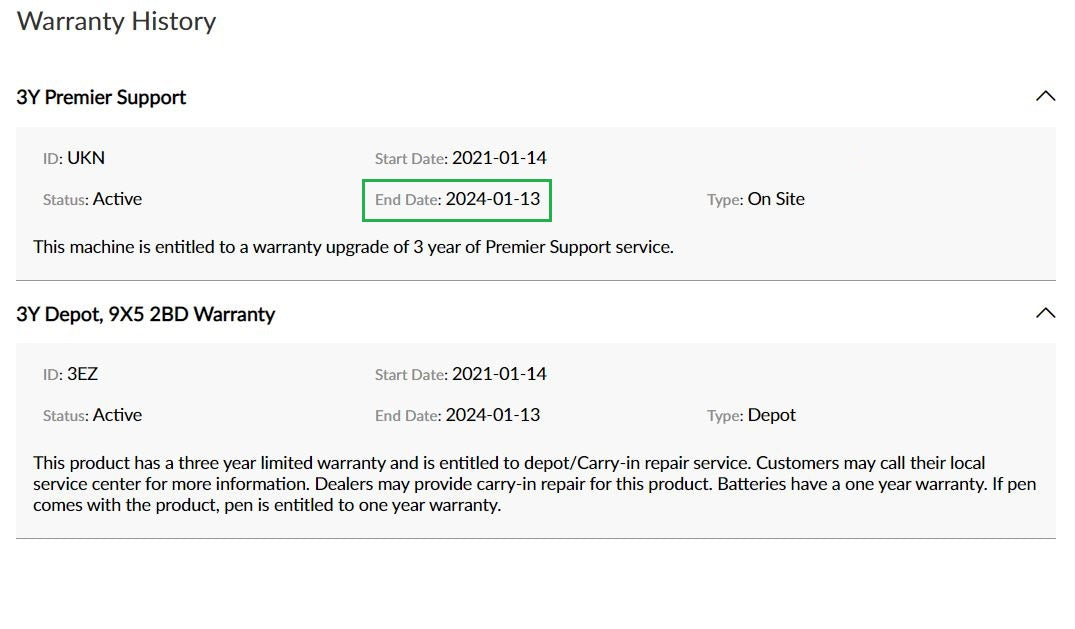The height and width of the screenshot is (629, 1075).
Task: Click the Depot warranty end date value
Action: point(493,415)
